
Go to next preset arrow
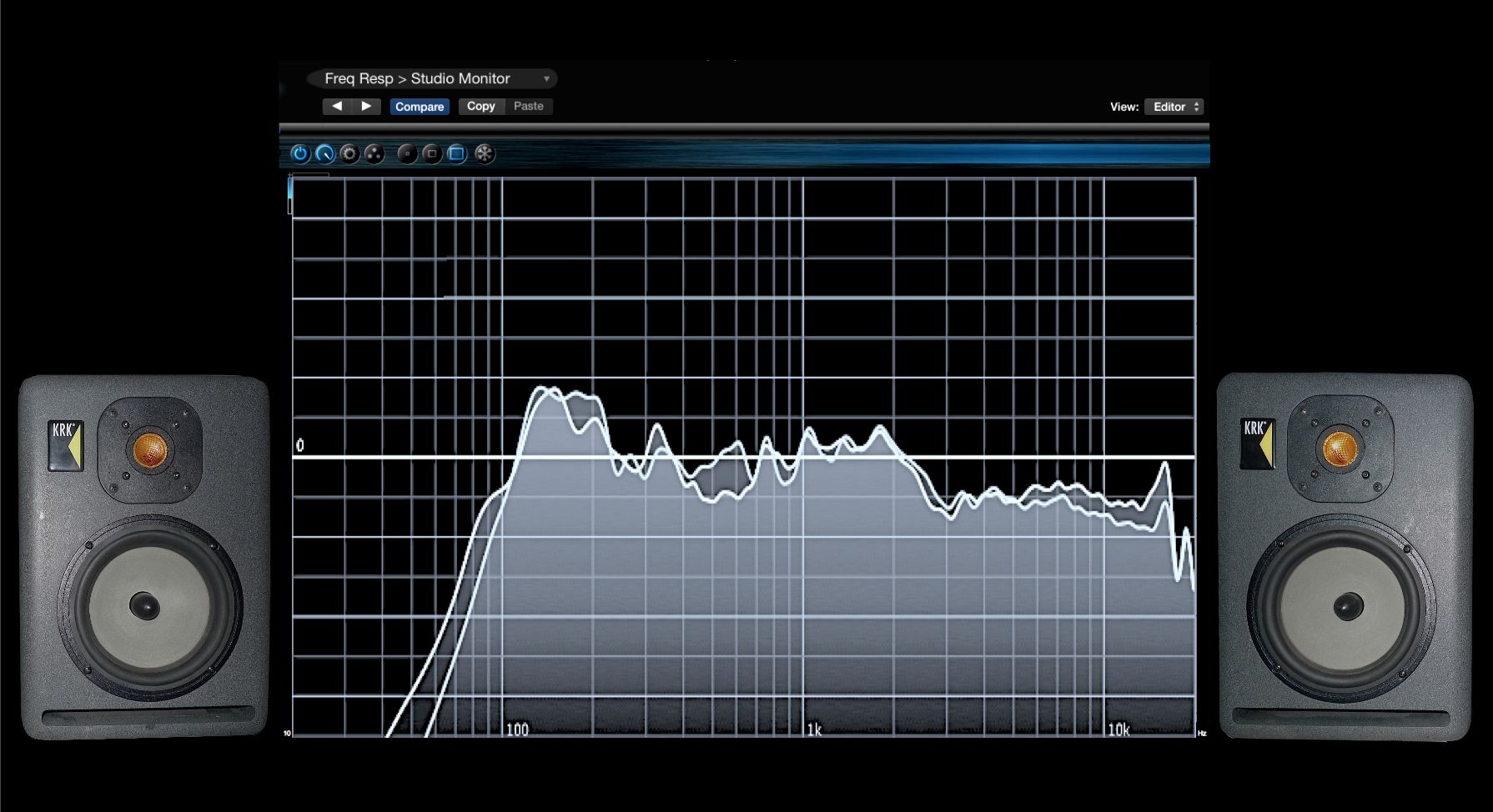[x=366, y=106]
